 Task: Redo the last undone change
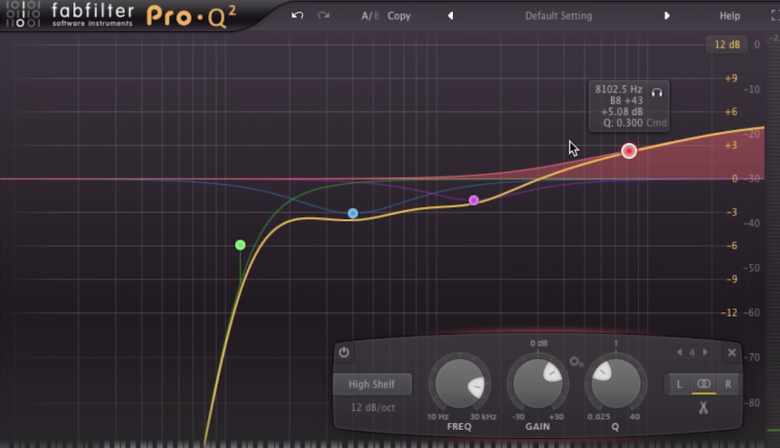click(x=323, y=15)
